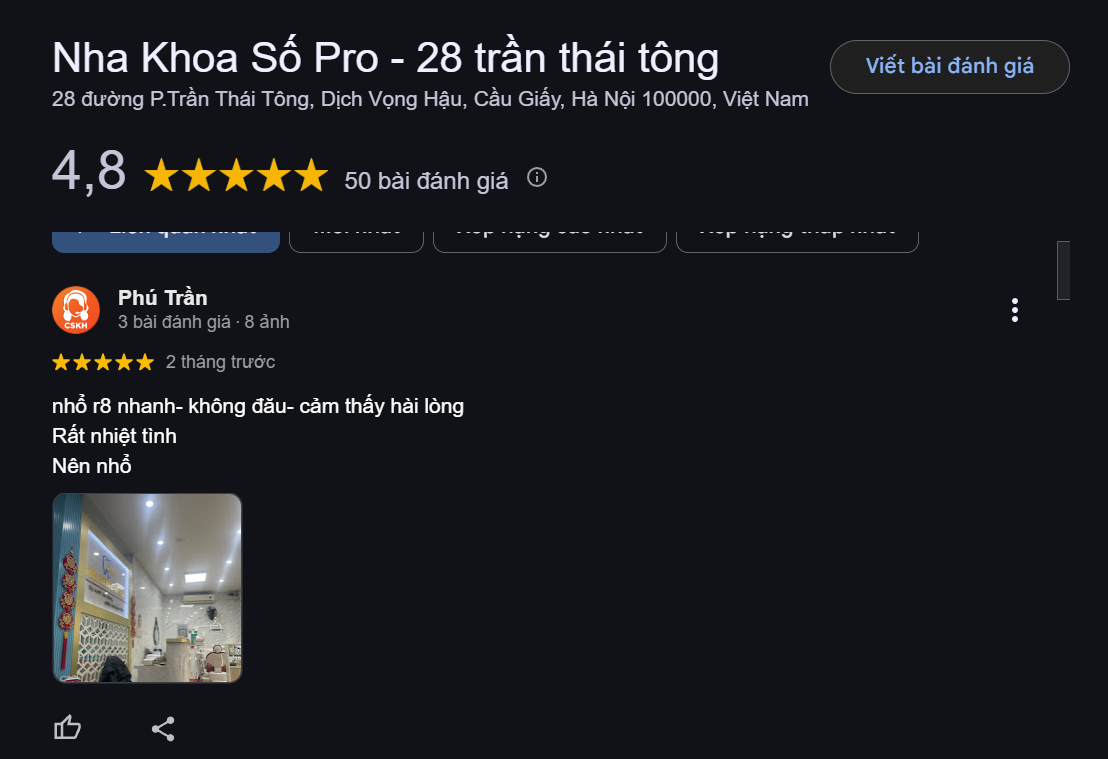
Task: Open Phú Trần reviewer profile name
Action: tap(163, 298)
